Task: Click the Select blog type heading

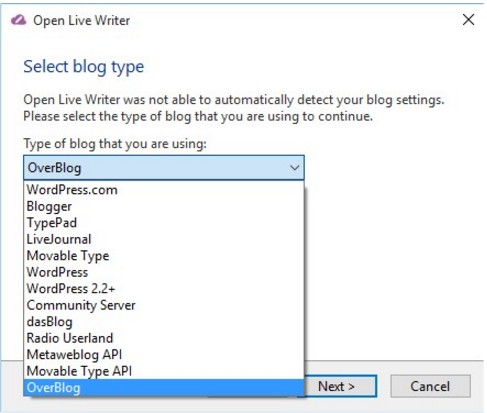Action: 84,67
